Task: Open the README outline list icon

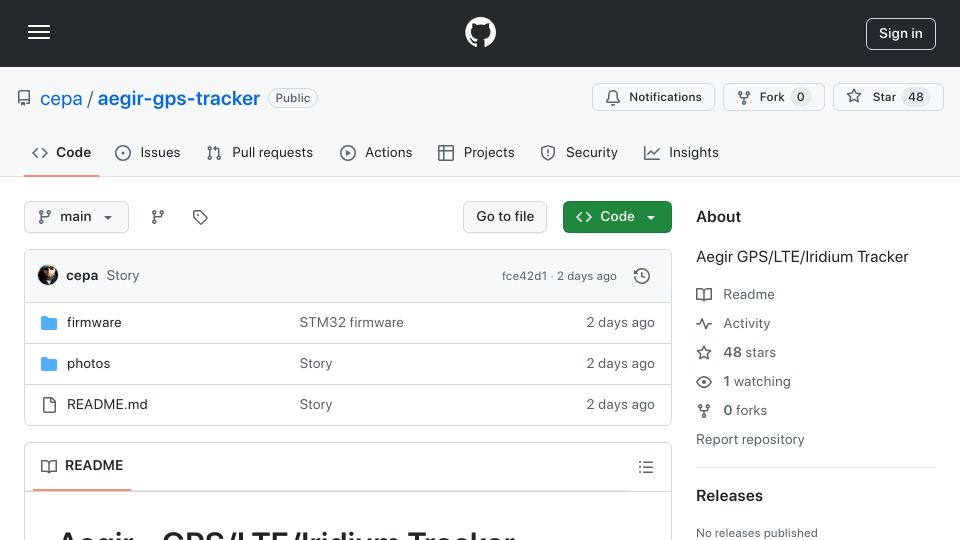Action: 645,467
